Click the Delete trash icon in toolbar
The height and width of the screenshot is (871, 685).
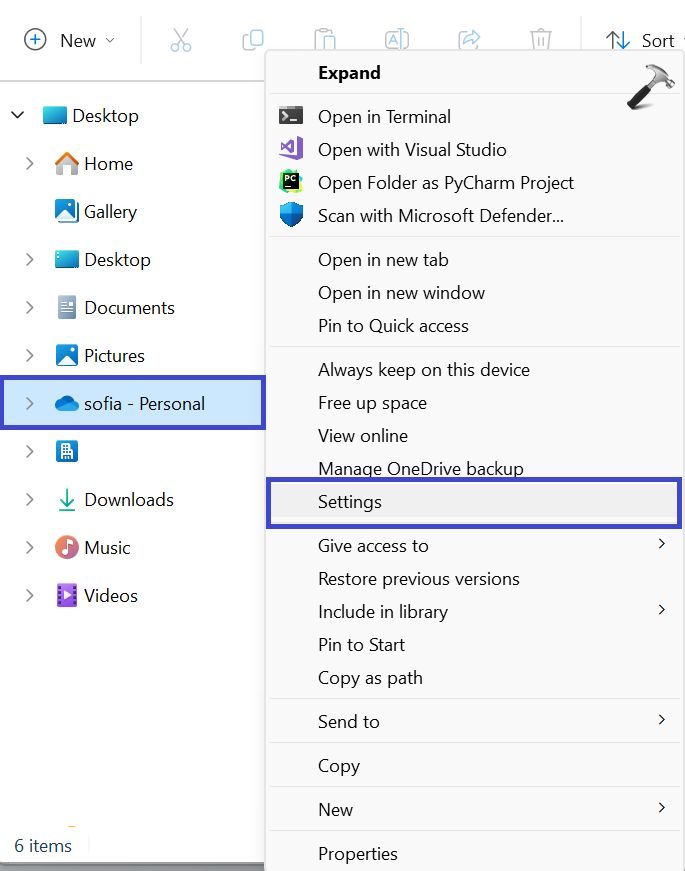click(x=541, y=40)
